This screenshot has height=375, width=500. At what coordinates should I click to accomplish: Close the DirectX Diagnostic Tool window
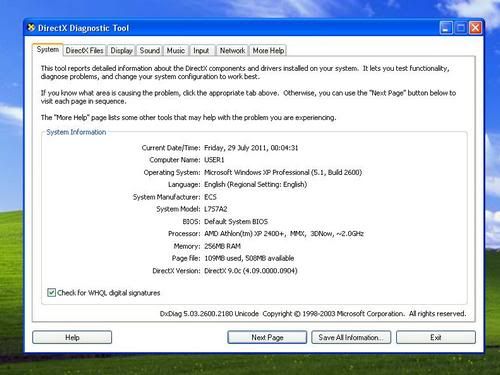[475, 28]
